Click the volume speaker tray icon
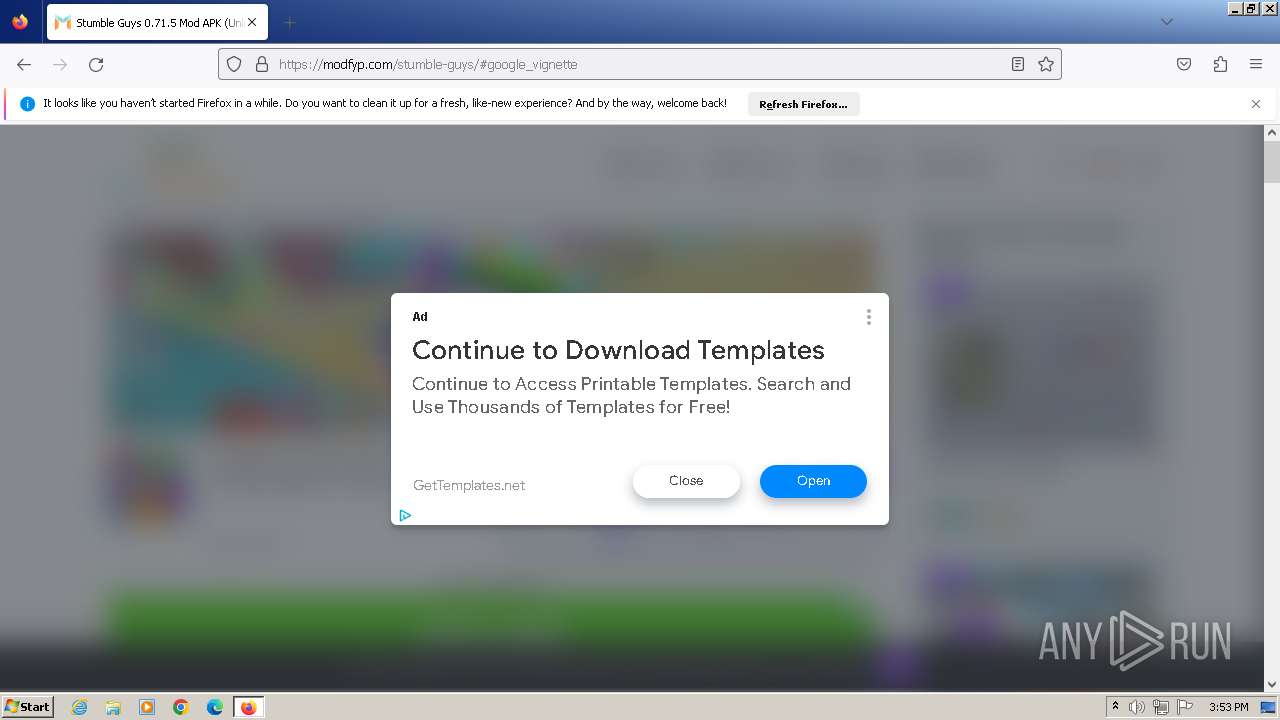 tap(1137, 707)
